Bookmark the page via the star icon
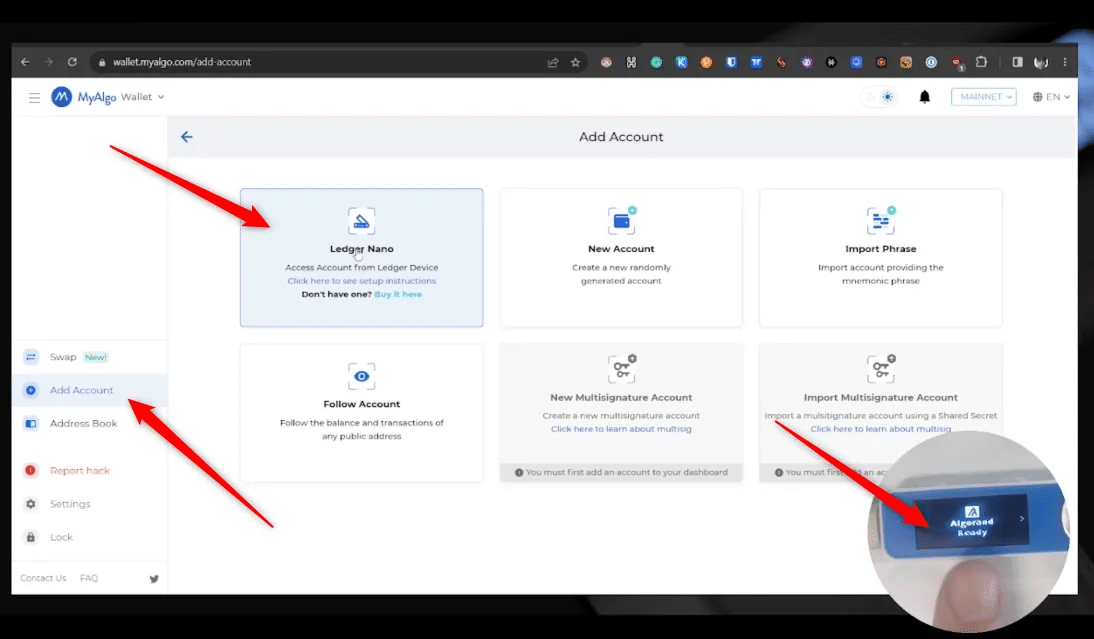The width and height of the screenshot is (1094, 639). click(575, 61)
